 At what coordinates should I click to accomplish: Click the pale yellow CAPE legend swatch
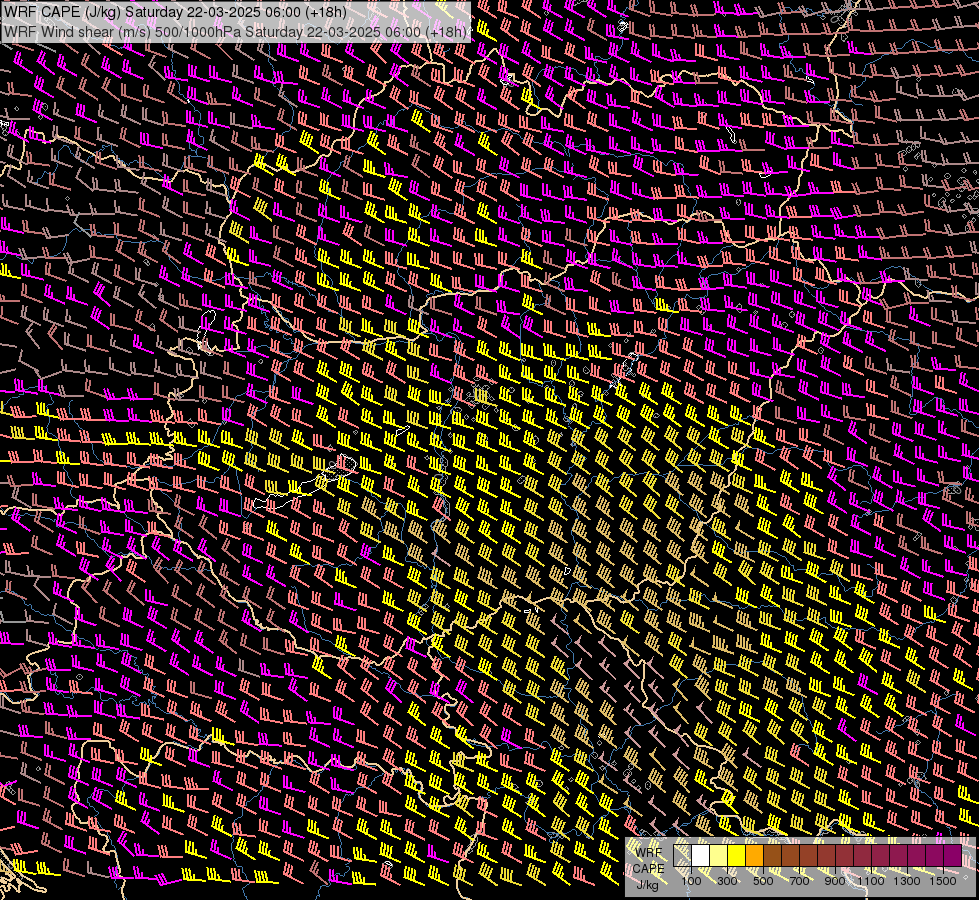click(719, 856)
